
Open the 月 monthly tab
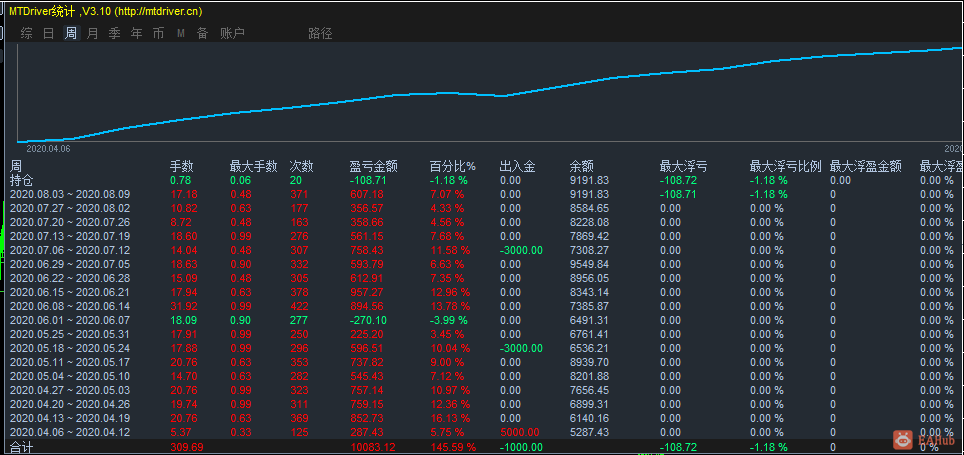(92, 33)
